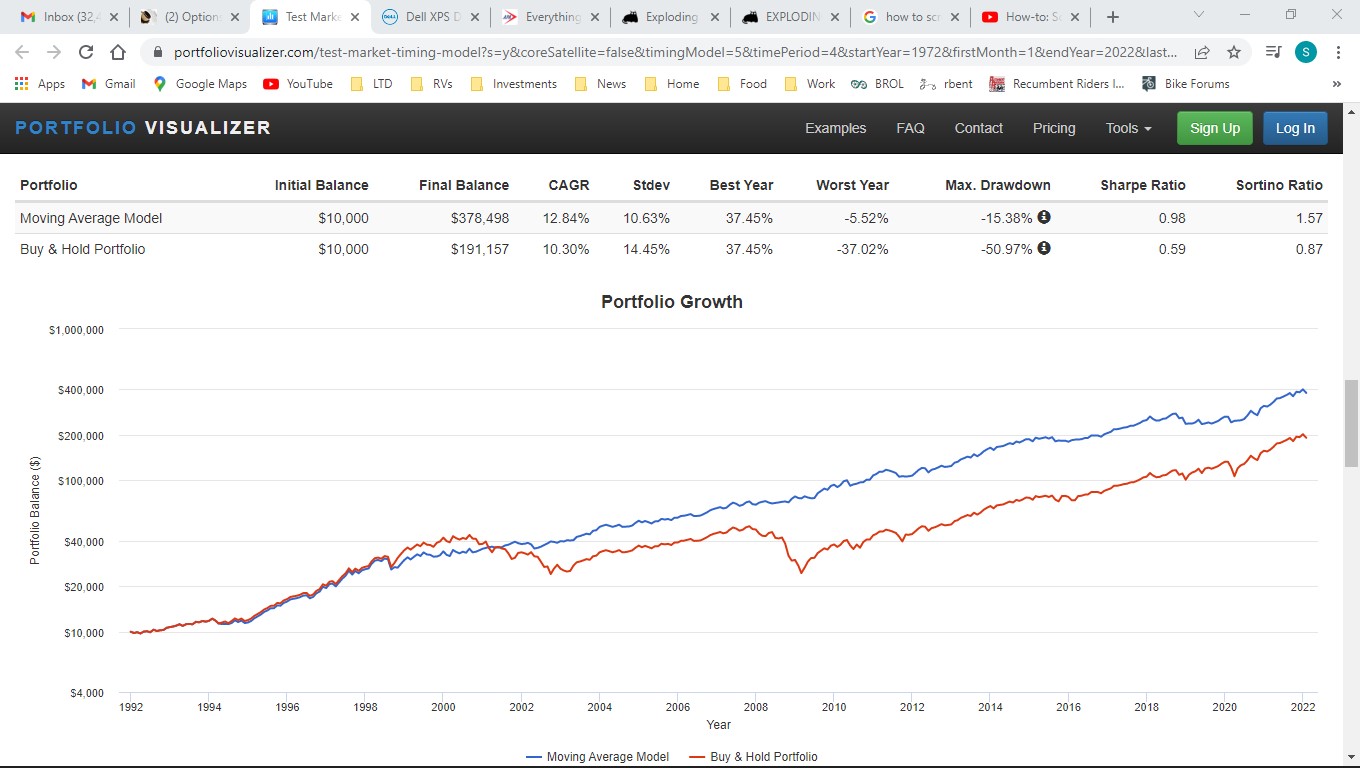Click the blue Log In button
This screenshot has height=768, width=1360.
1295,128
